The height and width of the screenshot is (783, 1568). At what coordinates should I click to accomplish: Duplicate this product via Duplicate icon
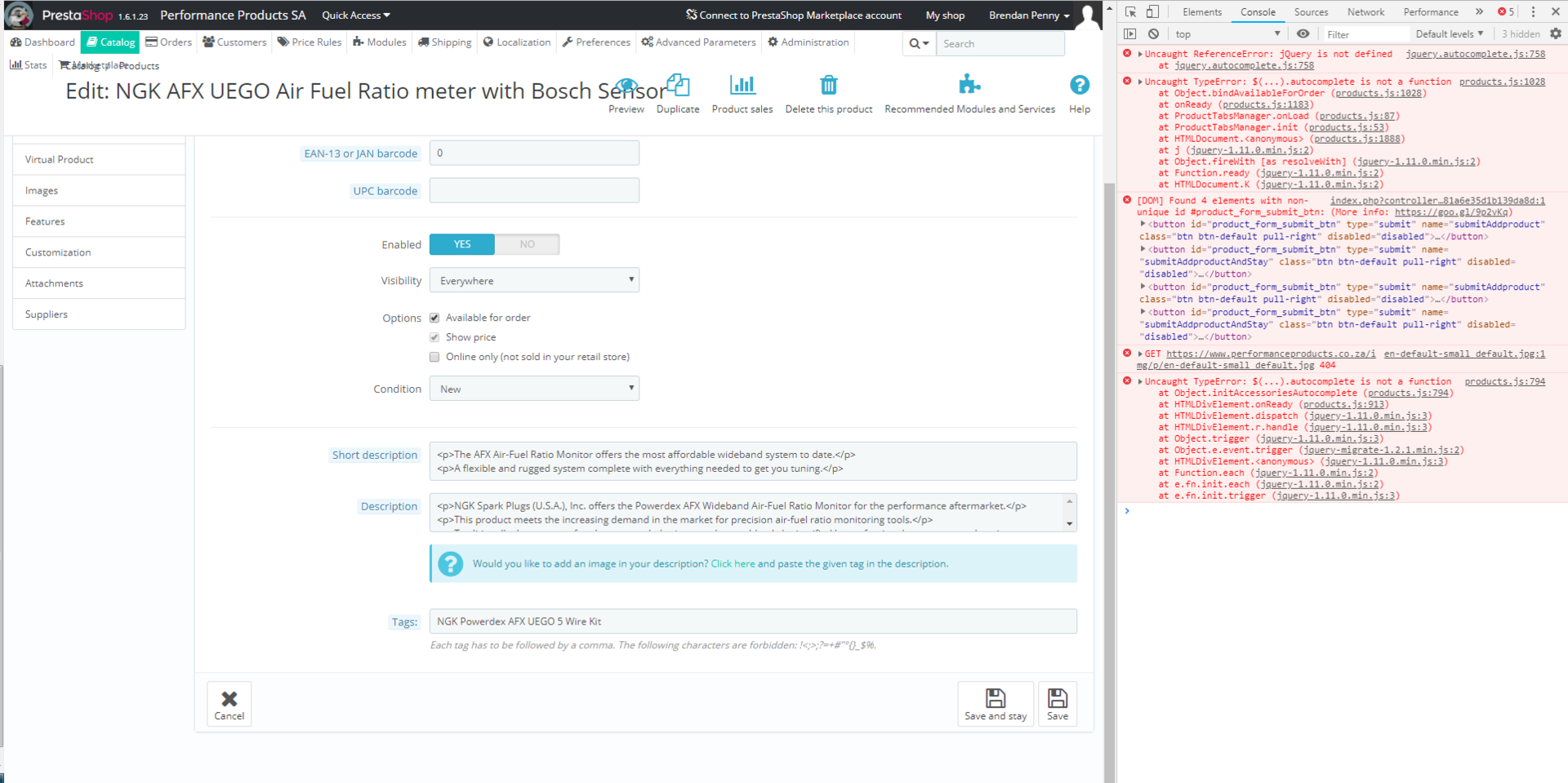[x=678, y=85]
